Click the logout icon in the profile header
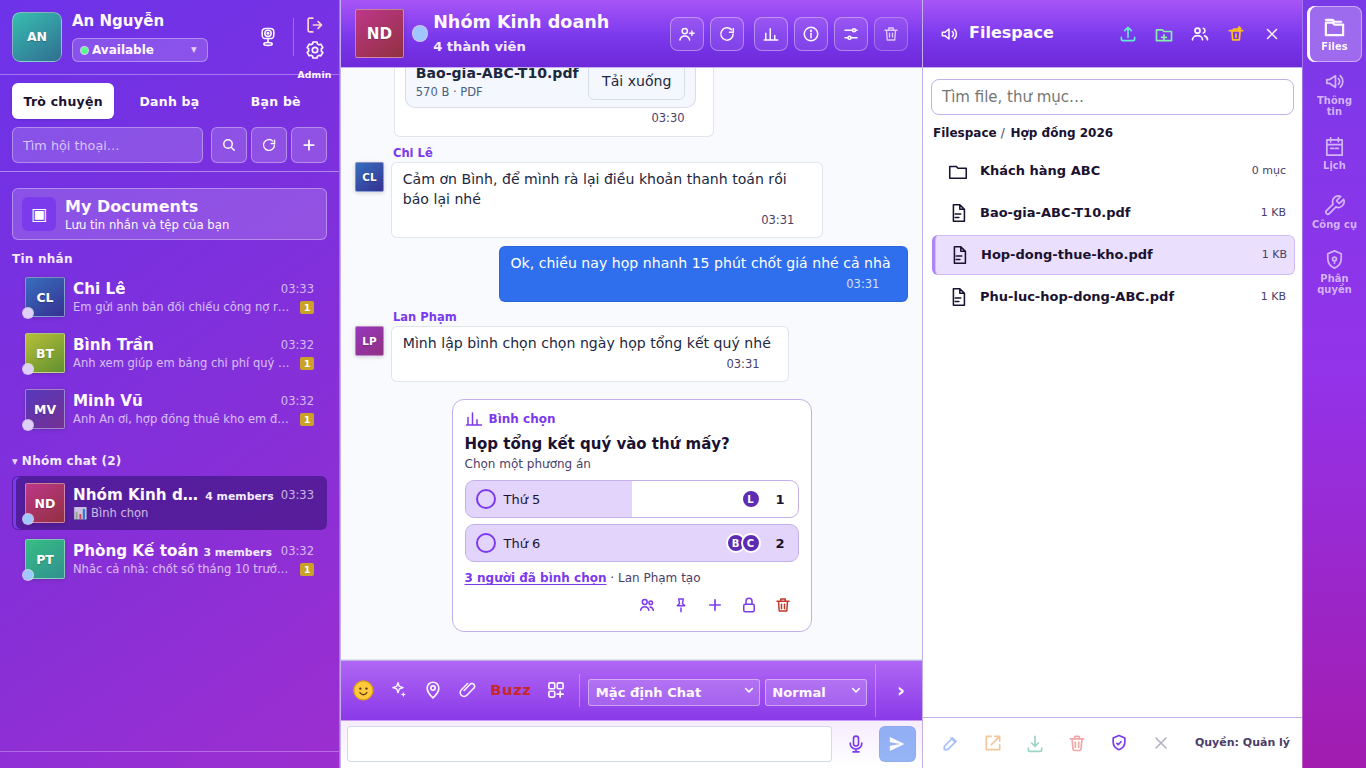The height and width of the screenshot is (768, 1366). pyautogui.click(x=315, y=25)
